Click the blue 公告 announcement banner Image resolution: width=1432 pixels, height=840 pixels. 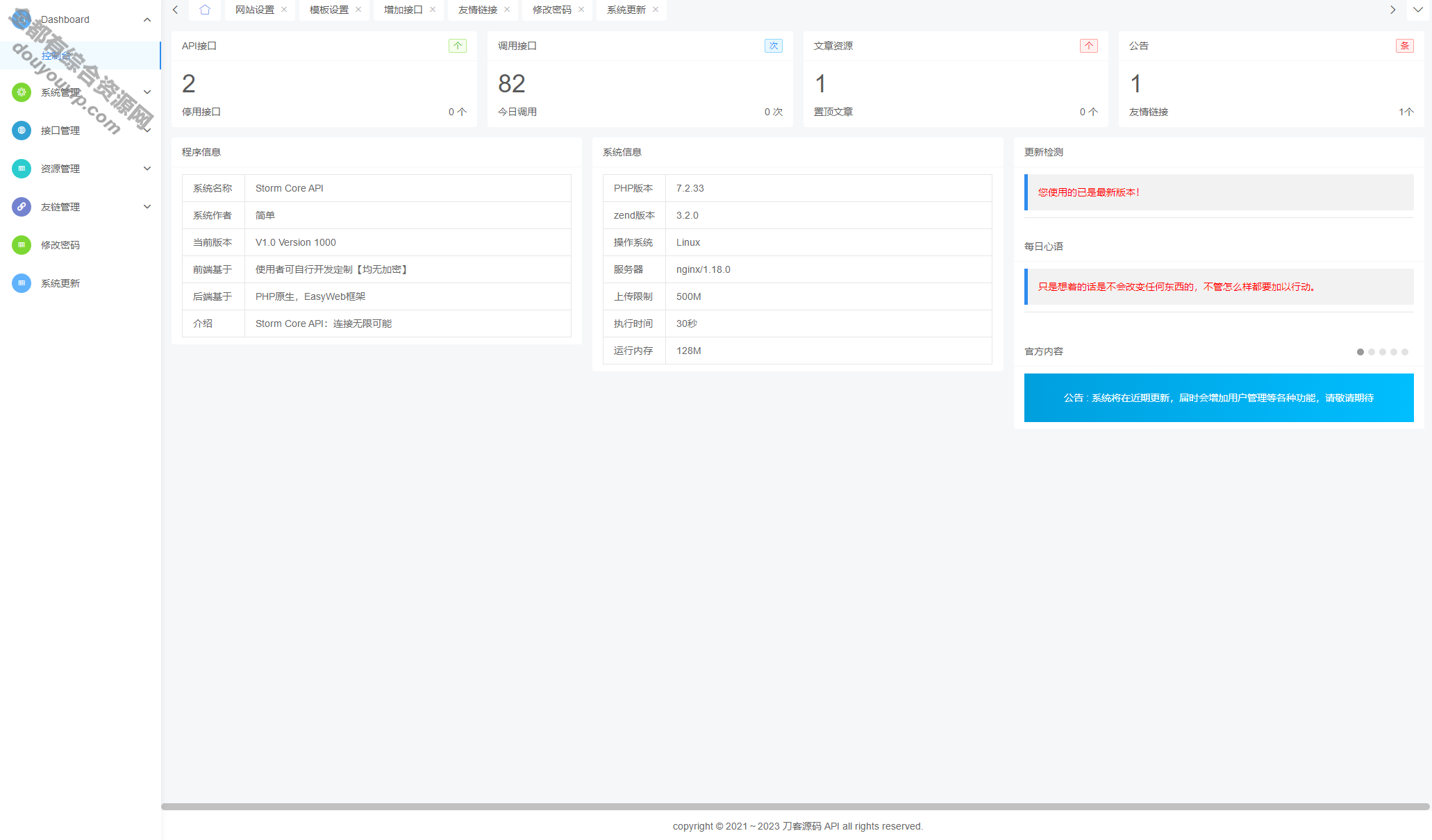pos(1219,398)
